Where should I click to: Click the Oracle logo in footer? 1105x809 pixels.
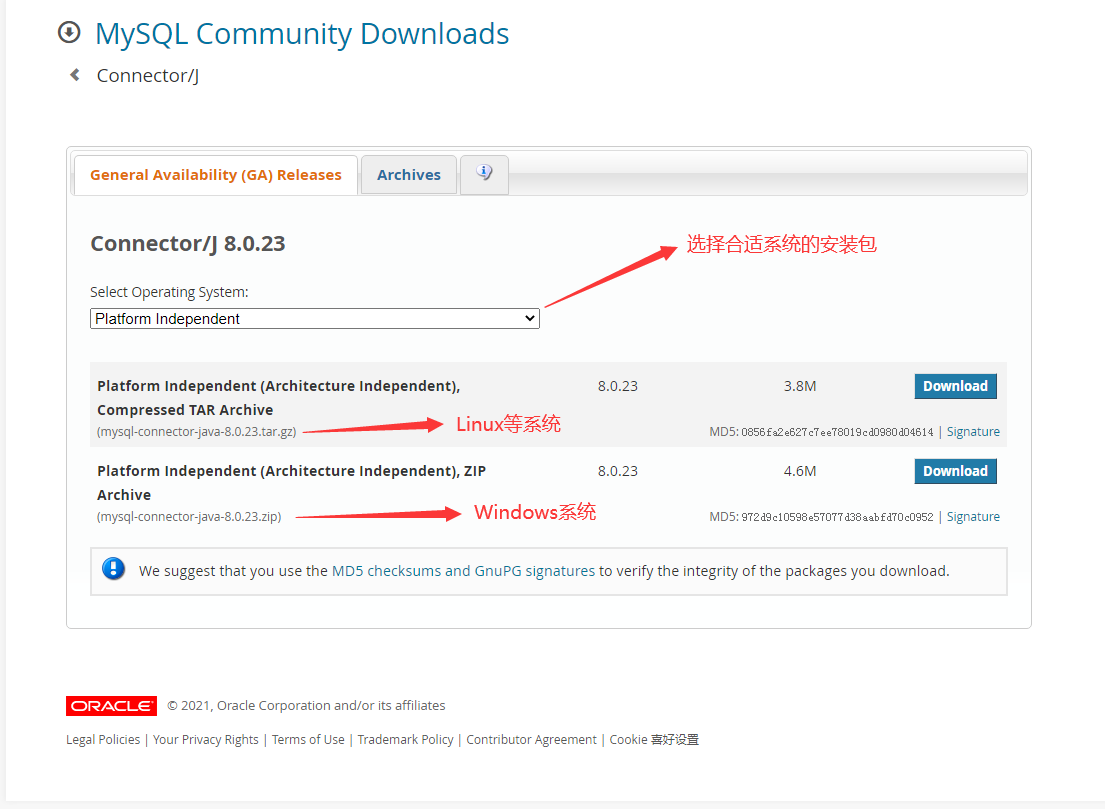point(111,705)
